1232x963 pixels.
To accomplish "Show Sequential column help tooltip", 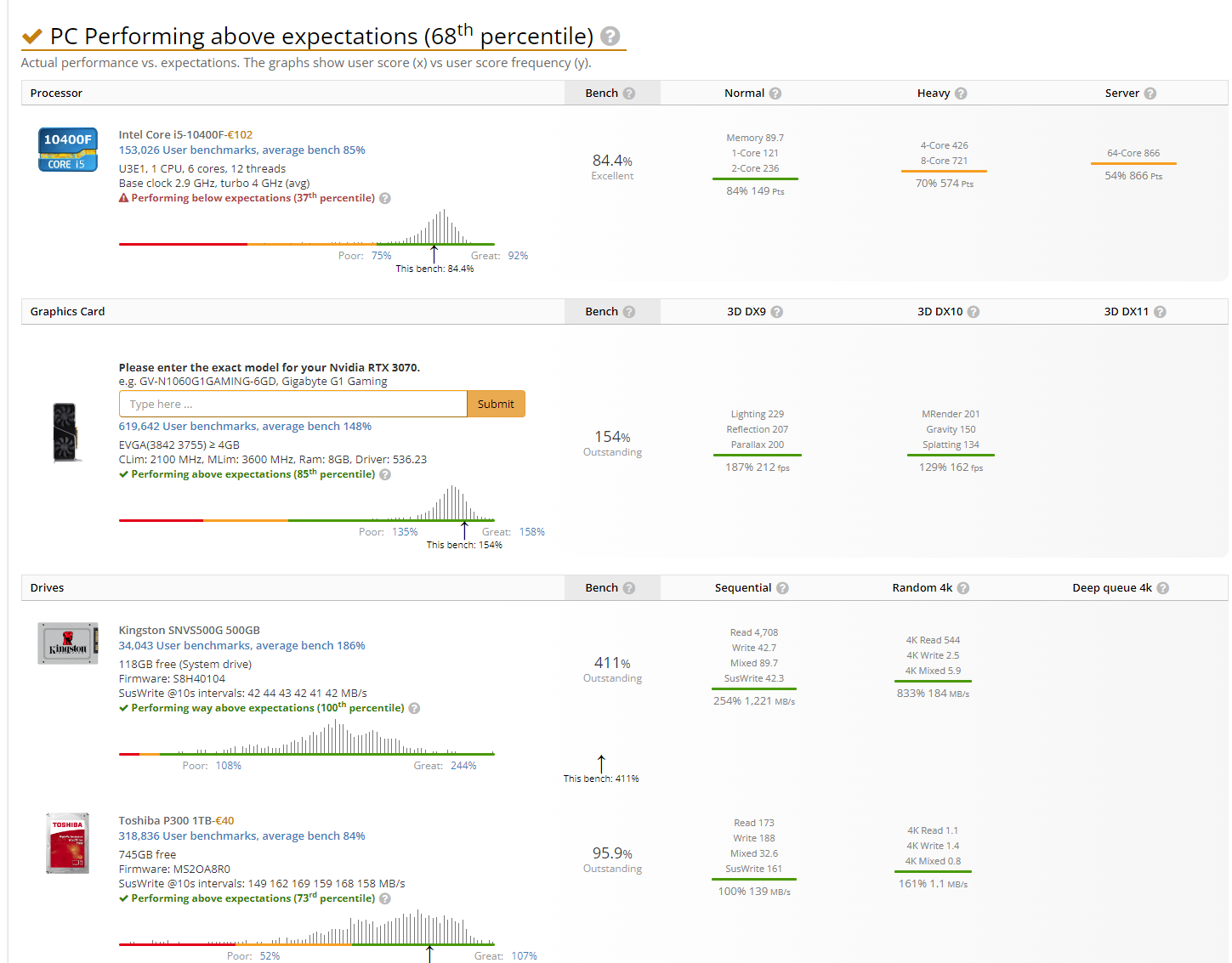I will [x=782, y=588].
